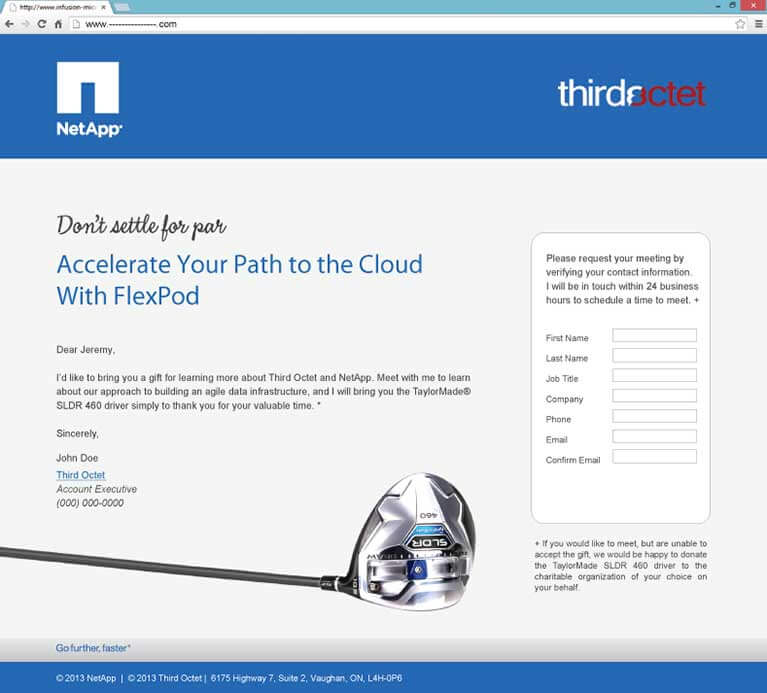
Task: Focus the Confirm Email field
Action: coord(654,457)
